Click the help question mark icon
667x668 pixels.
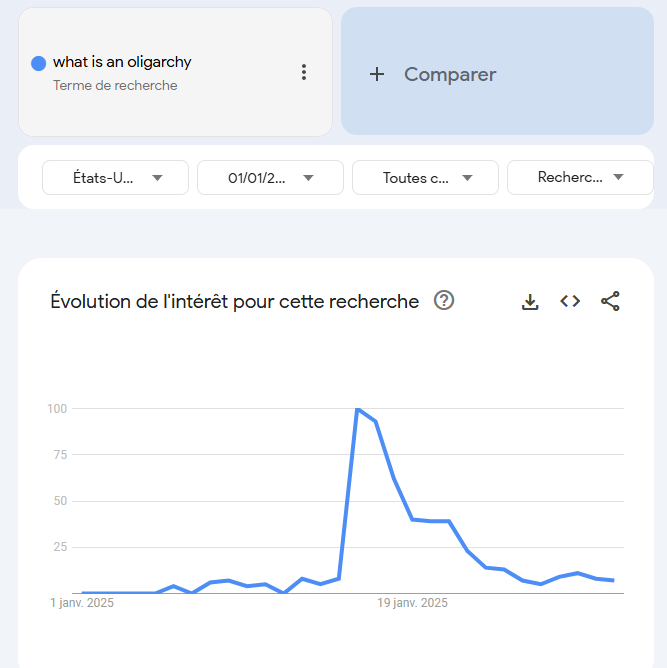pos(444,301)
